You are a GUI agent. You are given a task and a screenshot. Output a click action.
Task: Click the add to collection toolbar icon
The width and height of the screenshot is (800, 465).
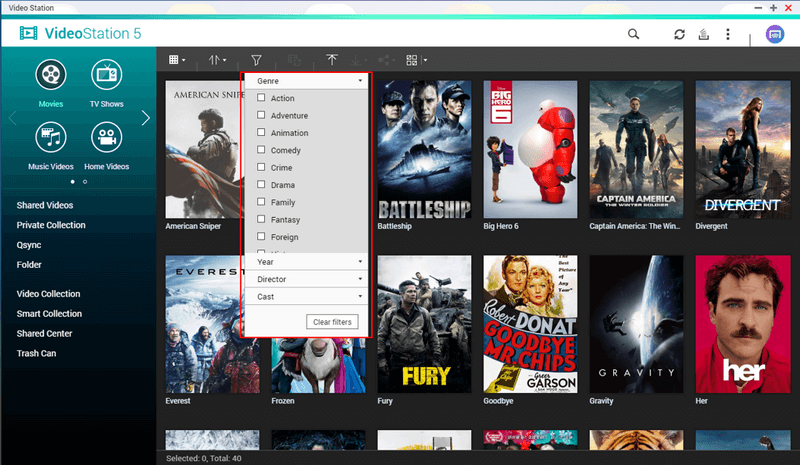point(294,60)
